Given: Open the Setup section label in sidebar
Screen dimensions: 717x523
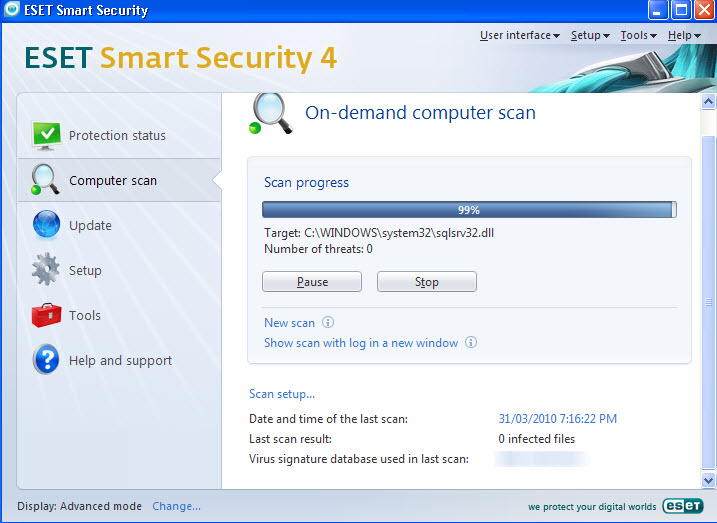Looking at the screenshot, I should tap(85, 271).
